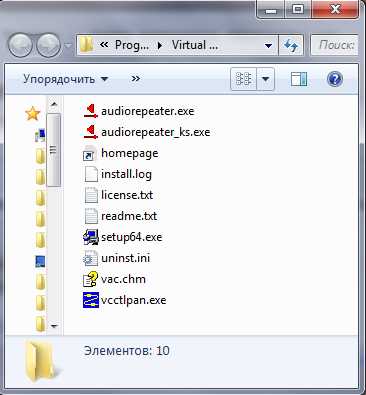Viewport: 366px width, 395px height.
Task: Select the file name audiorepeater.exe
Action: (x=148, y=111)
